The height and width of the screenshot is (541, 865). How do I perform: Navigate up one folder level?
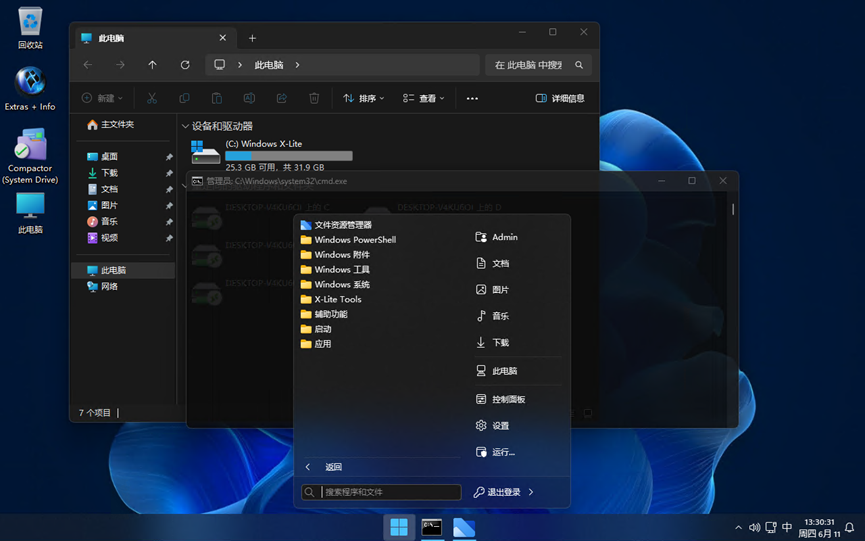coord(152,65)
